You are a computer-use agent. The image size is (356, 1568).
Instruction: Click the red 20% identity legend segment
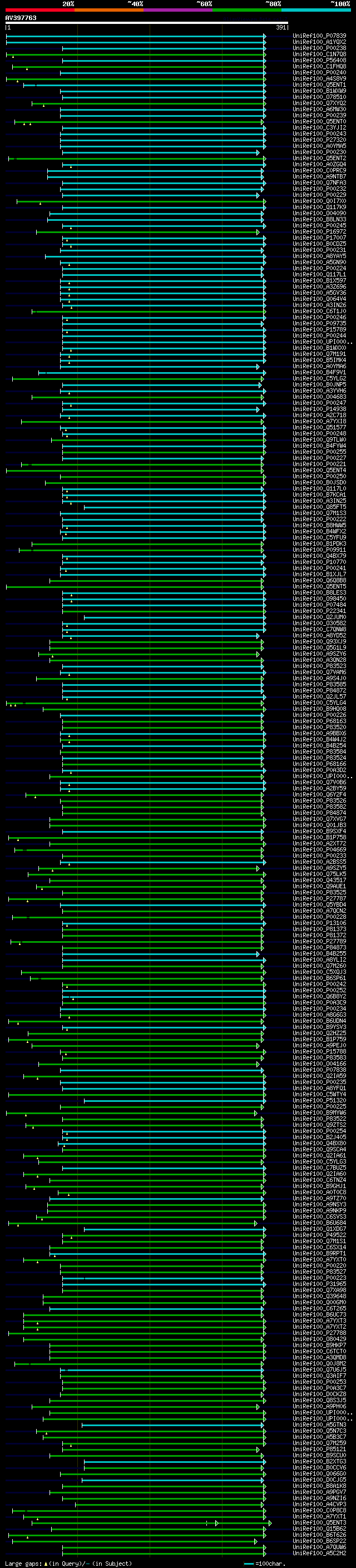(39, 10)
